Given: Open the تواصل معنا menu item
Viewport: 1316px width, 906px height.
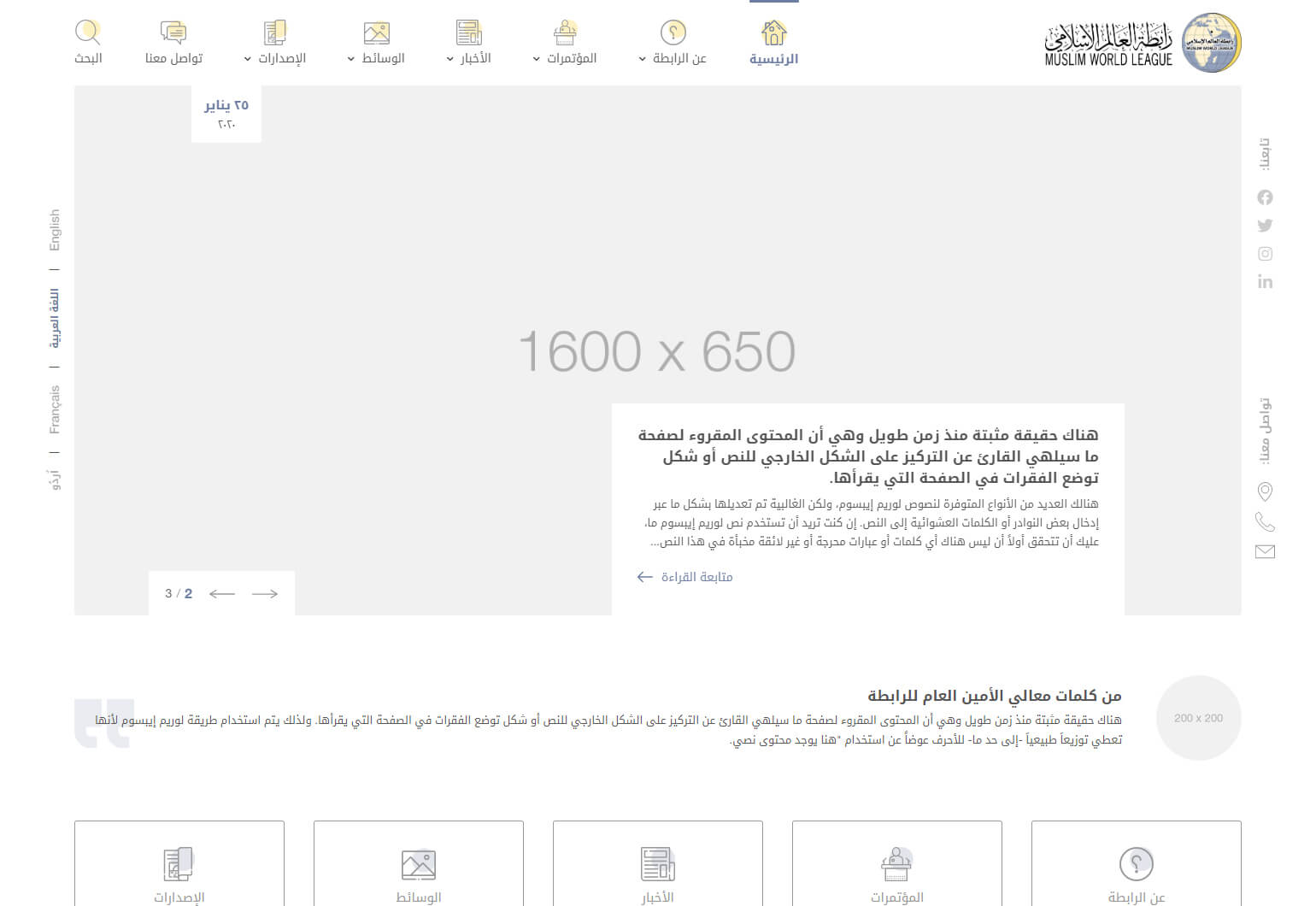Looking at the screenshot, I should [173, 43].
